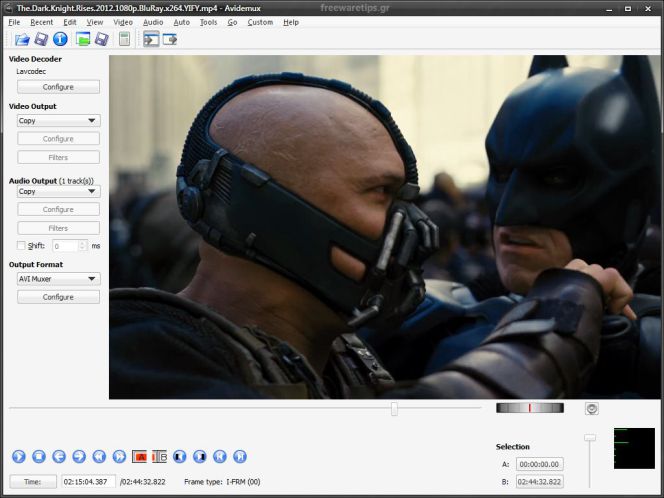Adjust the audio shift ms spinner arrows

83,246
